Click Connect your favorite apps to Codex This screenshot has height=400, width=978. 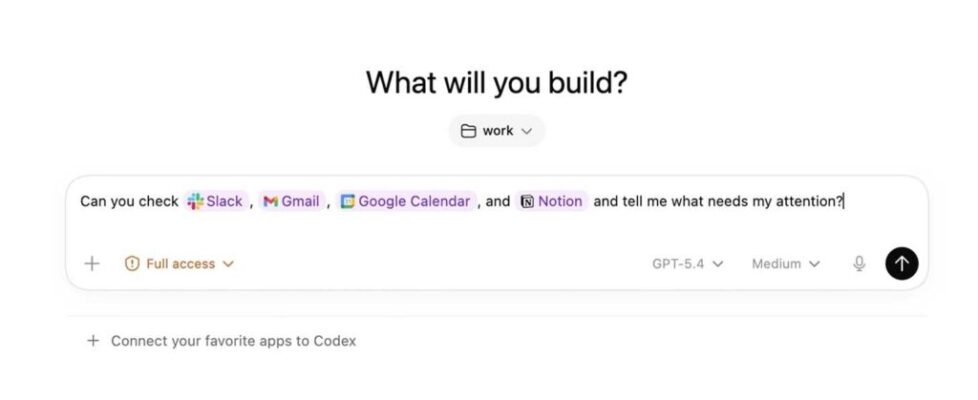pyautogui.click(x=233, y=341)
